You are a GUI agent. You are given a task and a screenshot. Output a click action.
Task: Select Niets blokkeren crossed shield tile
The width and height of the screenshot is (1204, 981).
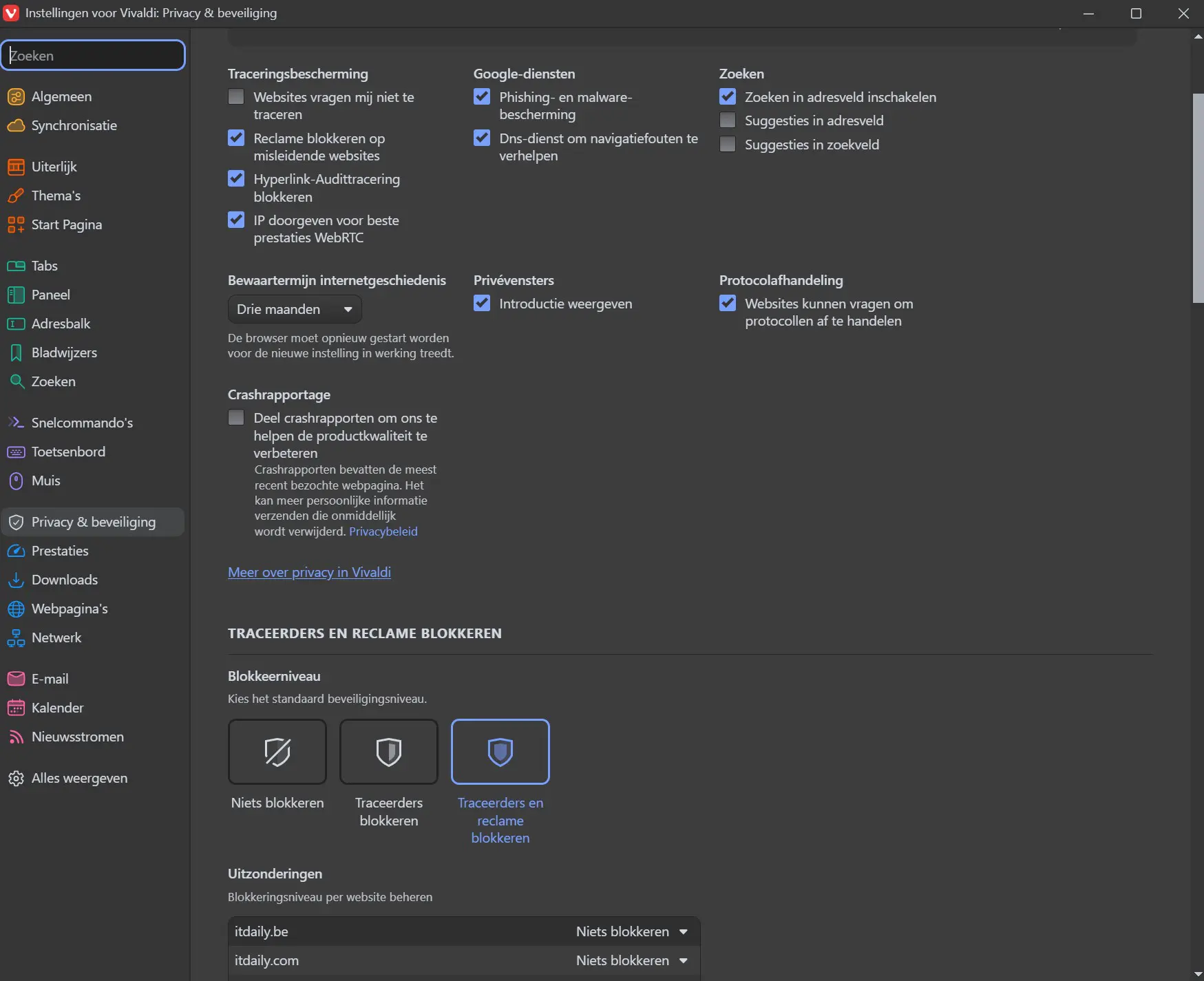click(277, 752)
